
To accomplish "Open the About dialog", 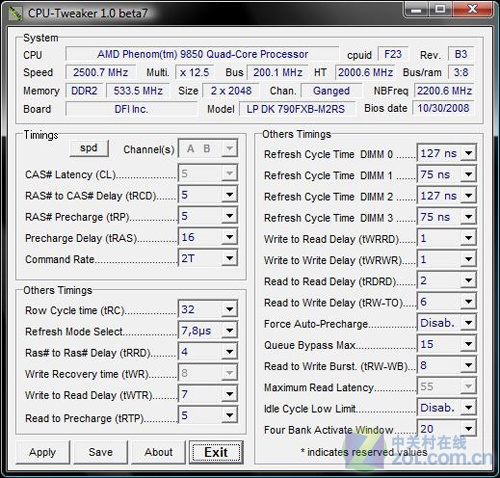I will coord(158,452).
